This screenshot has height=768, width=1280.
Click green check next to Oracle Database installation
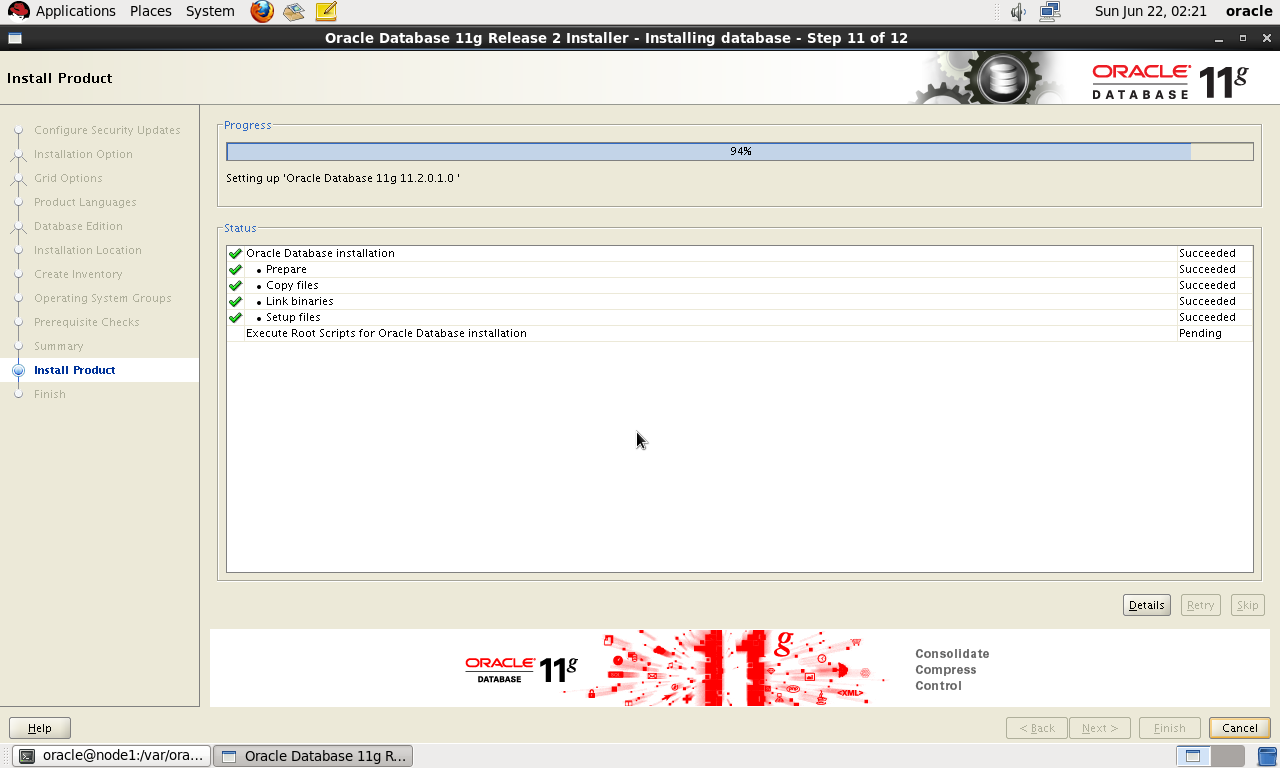pos(235,254)
